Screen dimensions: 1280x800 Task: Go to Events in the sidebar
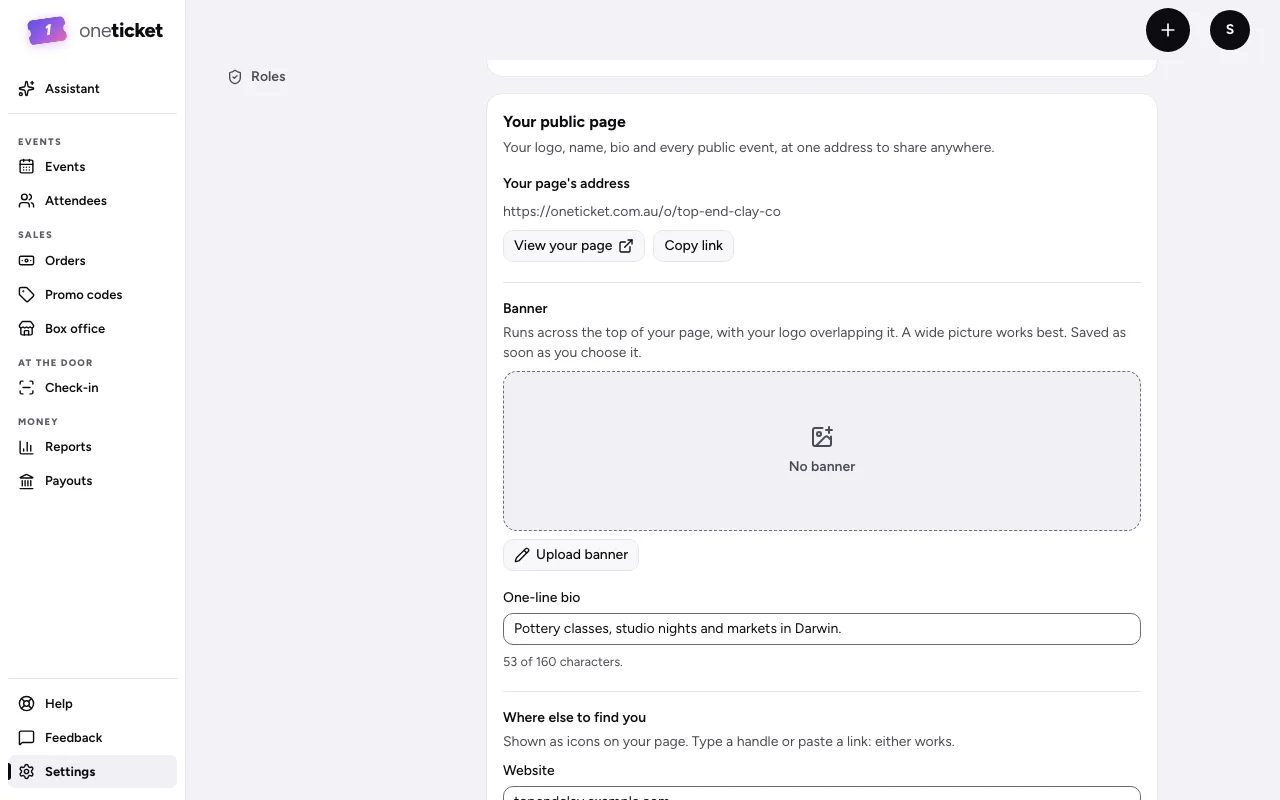point(92,167)
